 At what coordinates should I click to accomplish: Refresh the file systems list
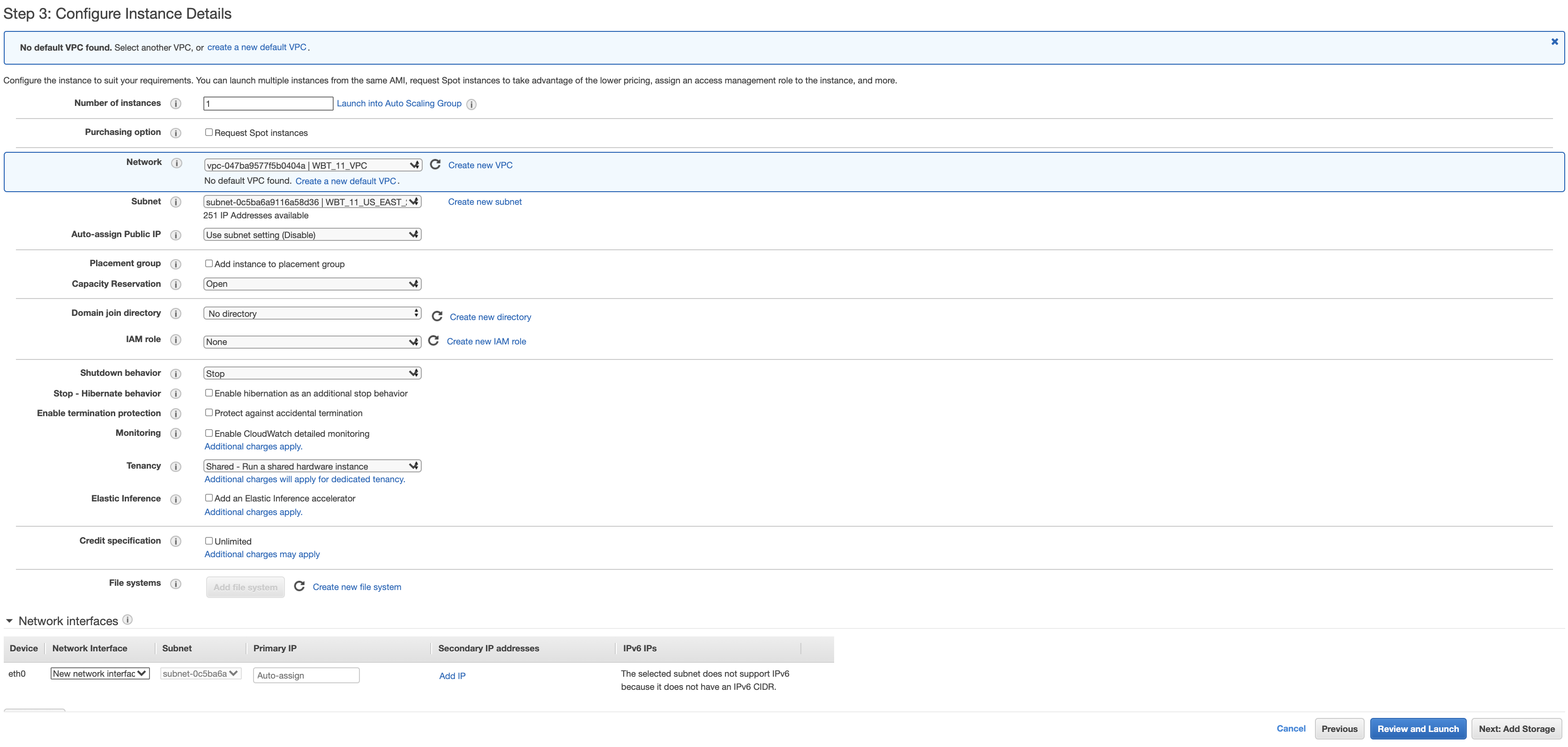pyautogui.click(x=299, y=586)
